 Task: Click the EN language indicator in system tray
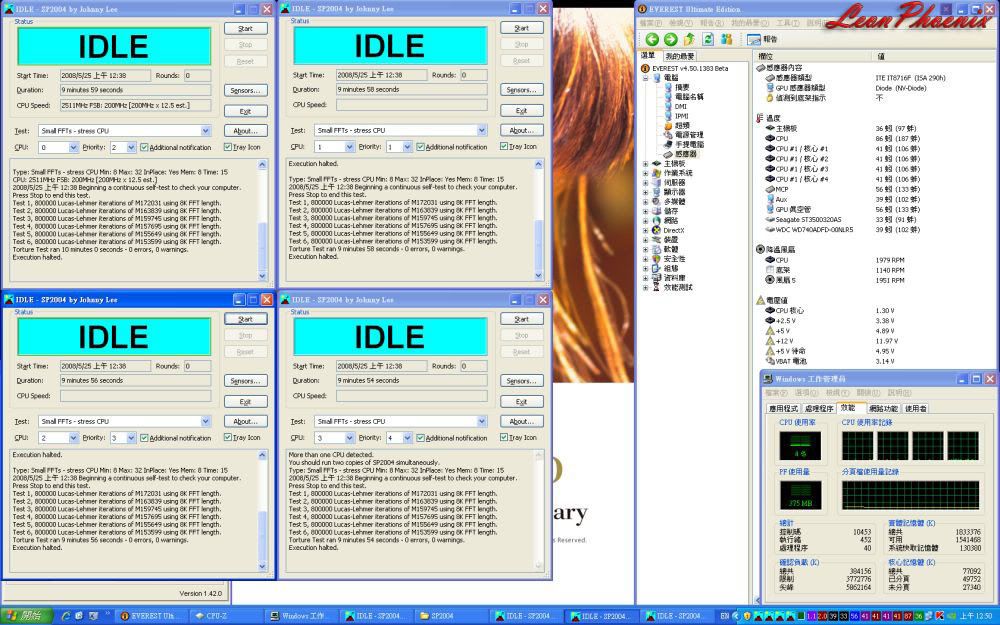[x=724, y=616]
